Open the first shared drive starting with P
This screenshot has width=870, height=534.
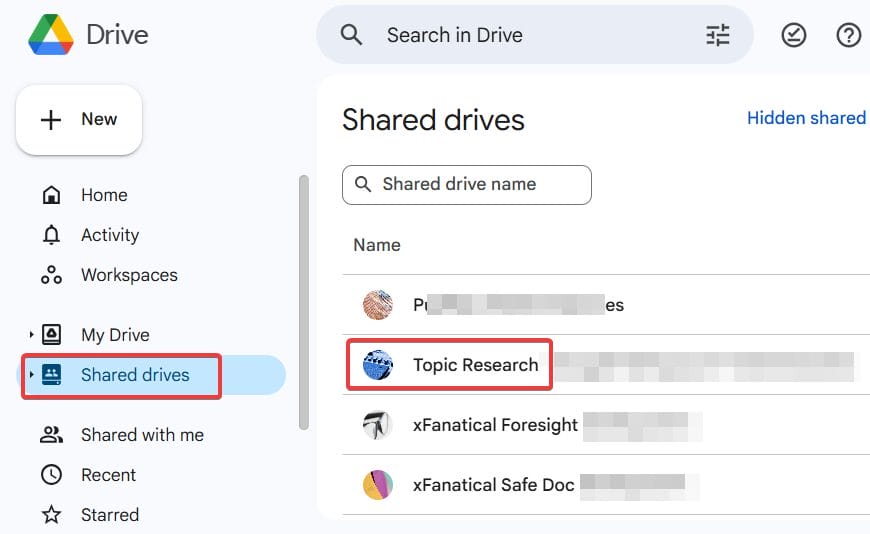coord(518,305)
